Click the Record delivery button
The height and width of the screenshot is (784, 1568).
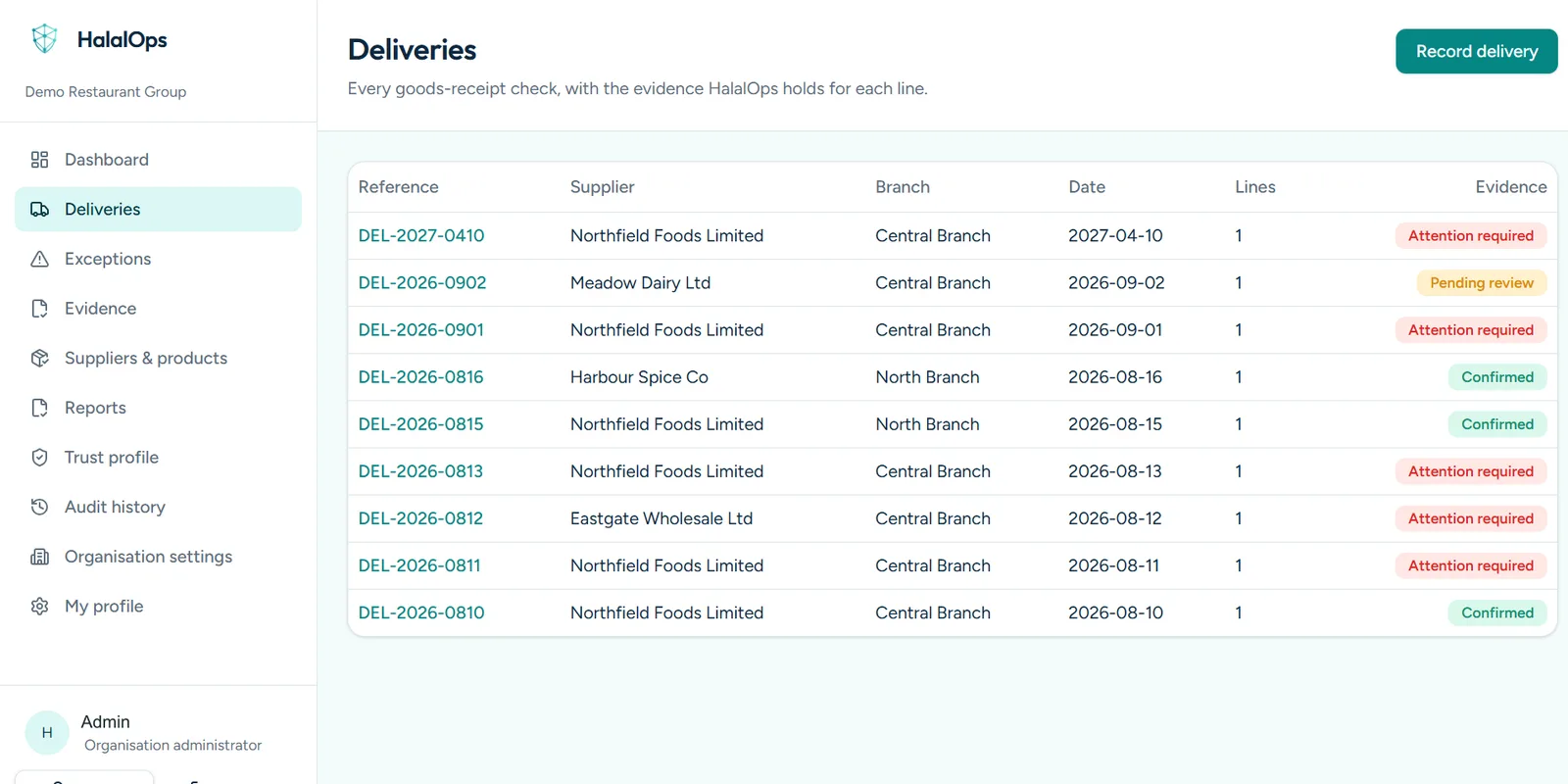(1476, 51)
